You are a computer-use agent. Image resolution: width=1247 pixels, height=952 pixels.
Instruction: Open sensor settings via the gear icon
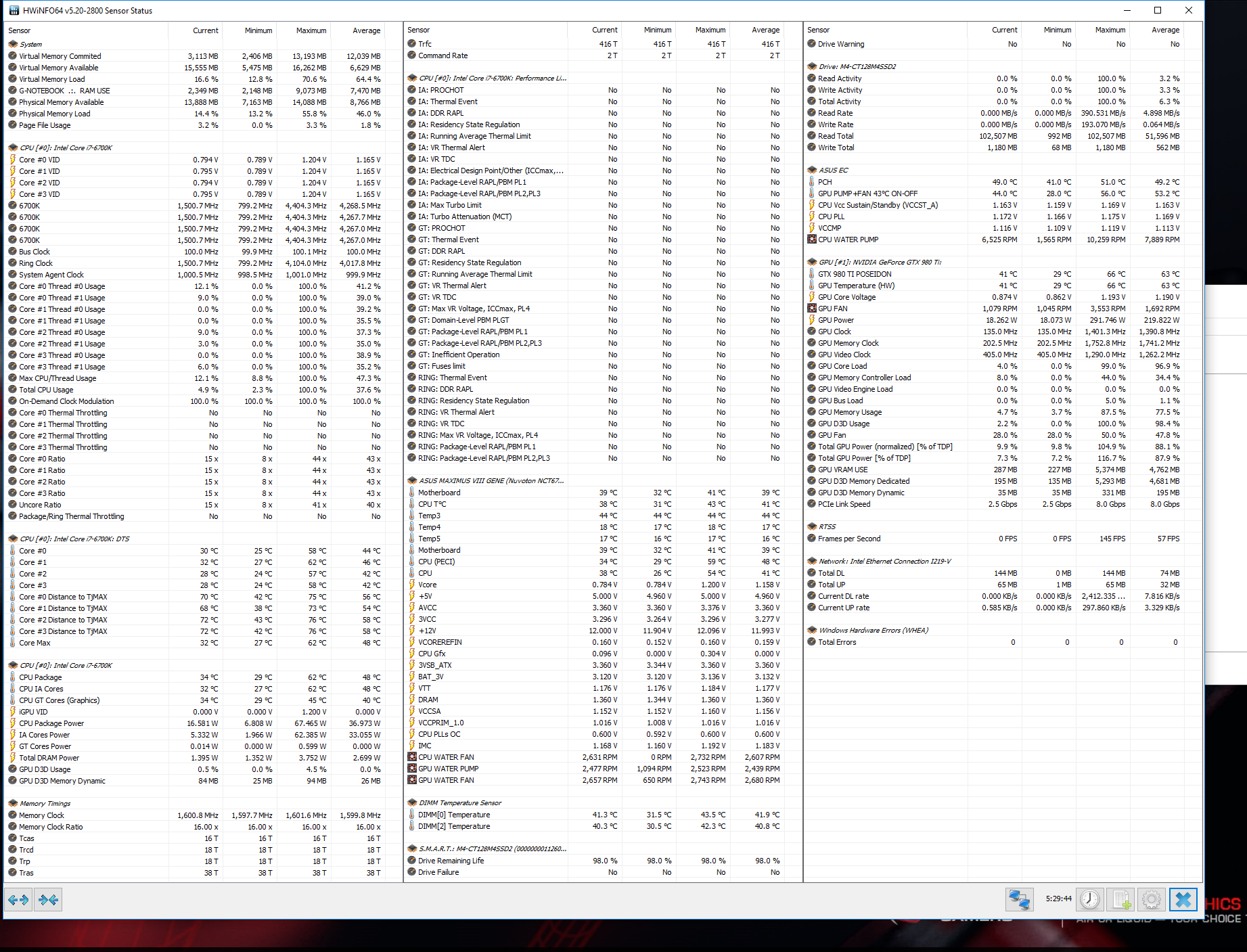pos(1151,900)
